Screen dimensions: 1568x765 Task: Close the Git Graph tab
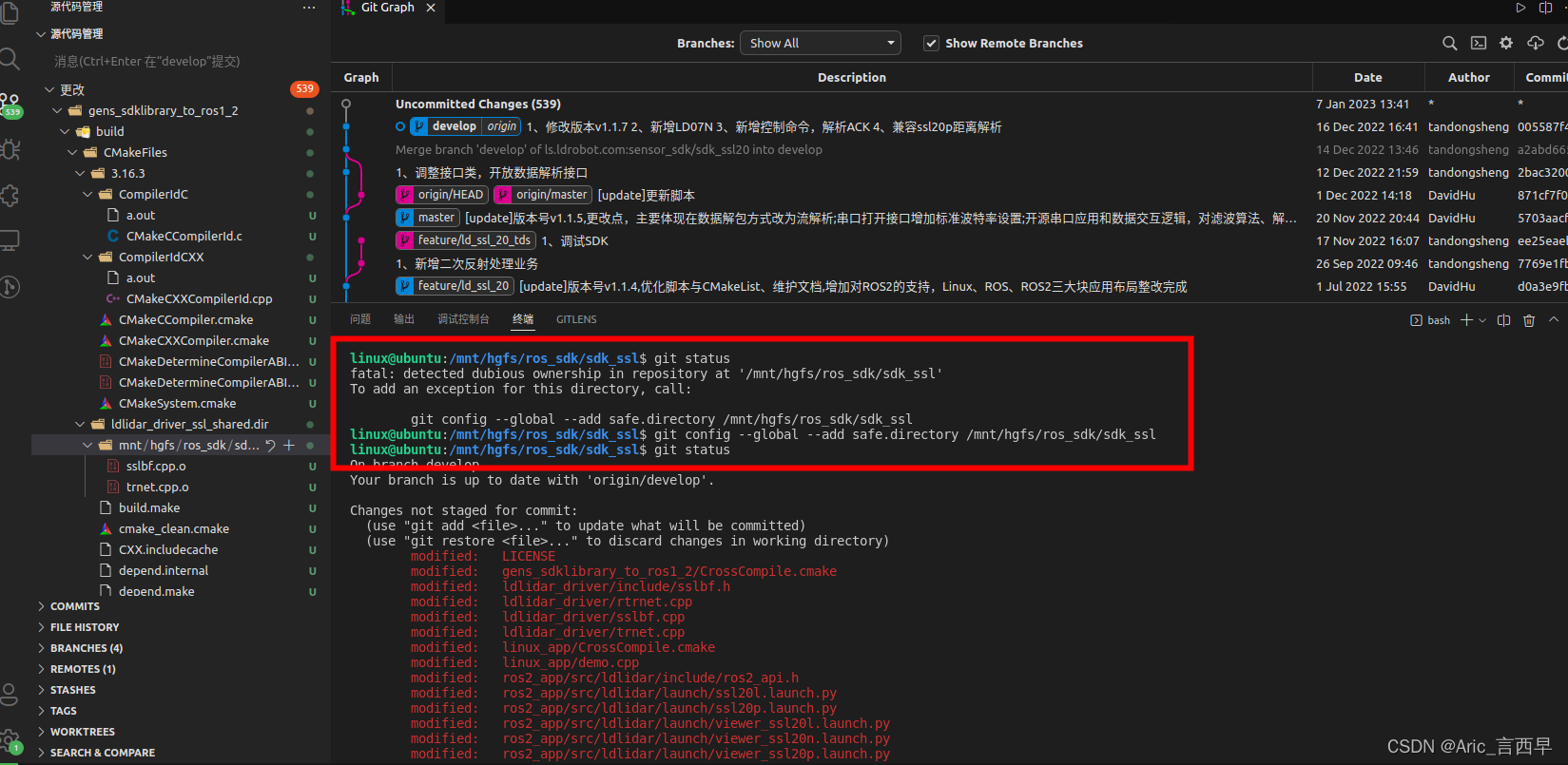(x=431, y=8)
